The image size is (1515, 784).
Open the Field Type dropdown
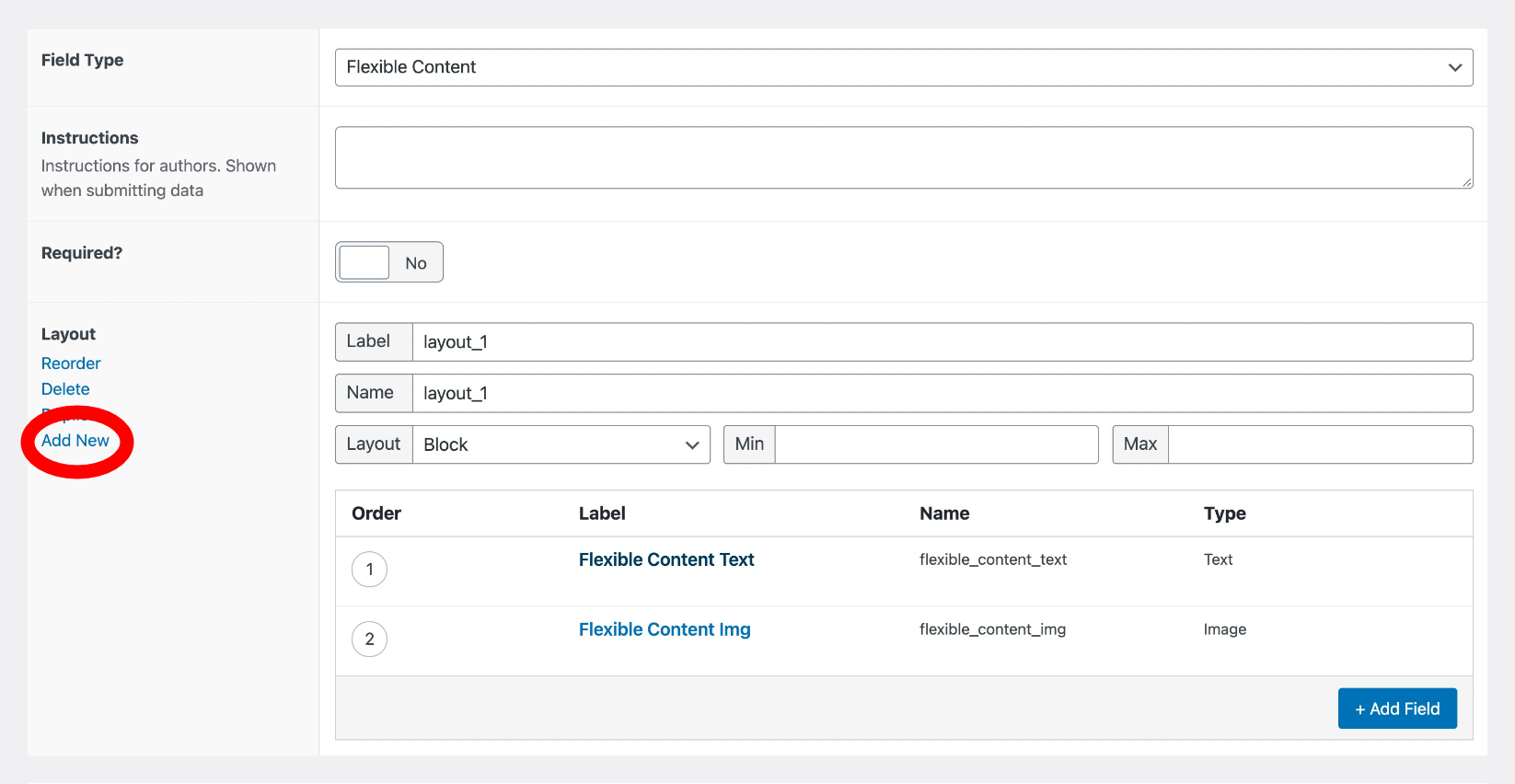[x=903, y=67]
